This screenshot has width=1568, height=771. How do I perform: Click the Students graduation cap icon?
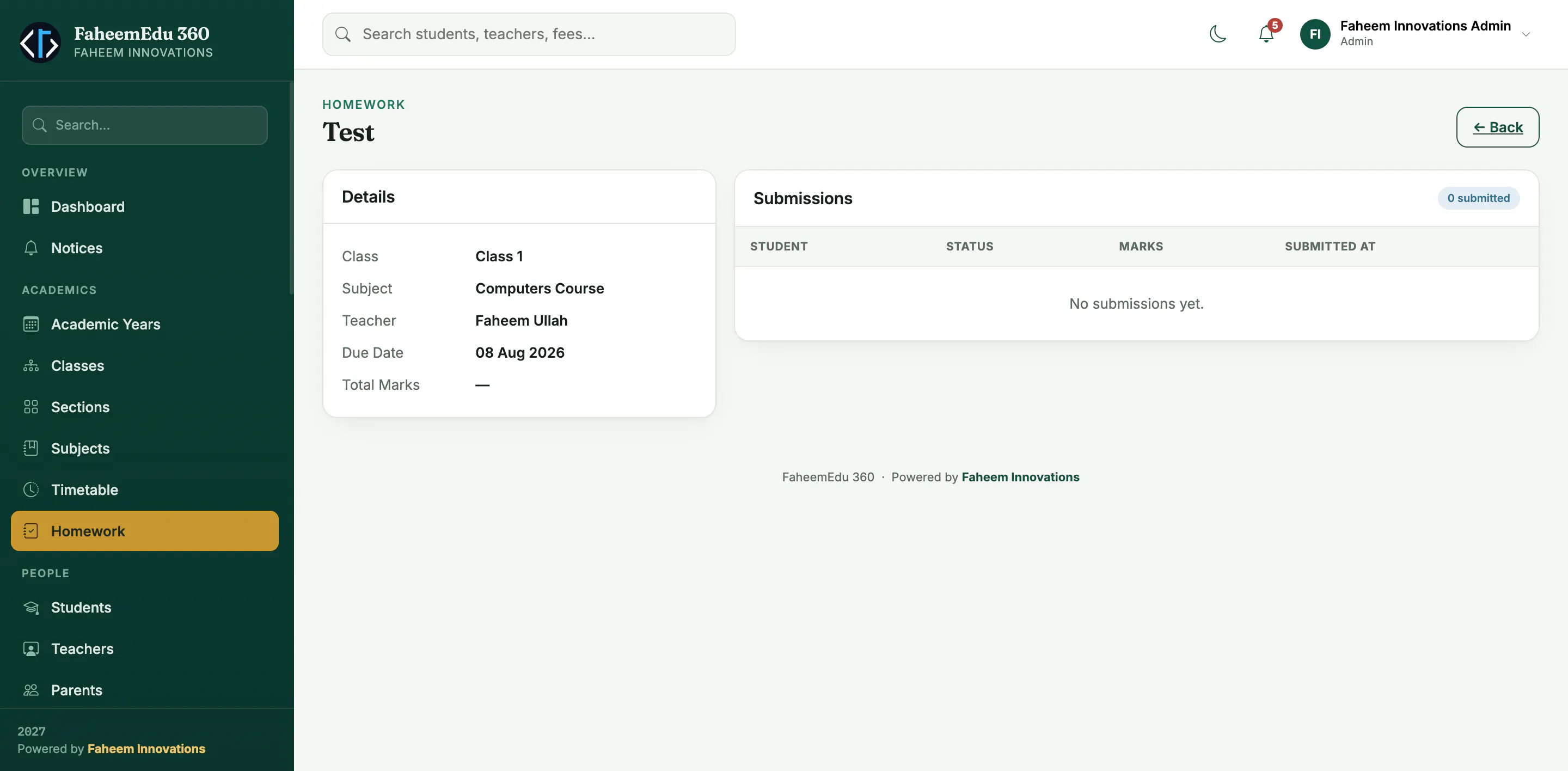(31, 607)
